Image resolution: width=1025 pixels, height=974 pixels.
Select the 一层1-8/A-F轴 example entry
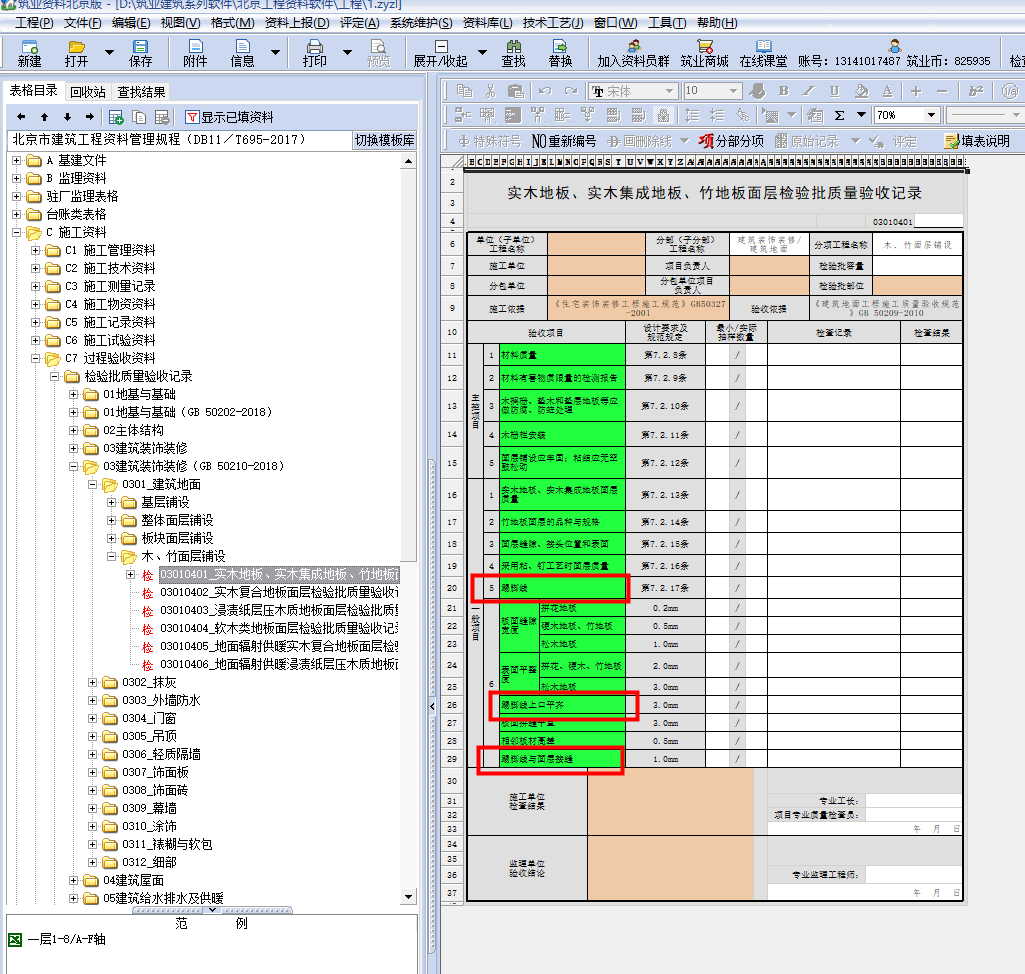pyautogui.click(x=66, y=939)
